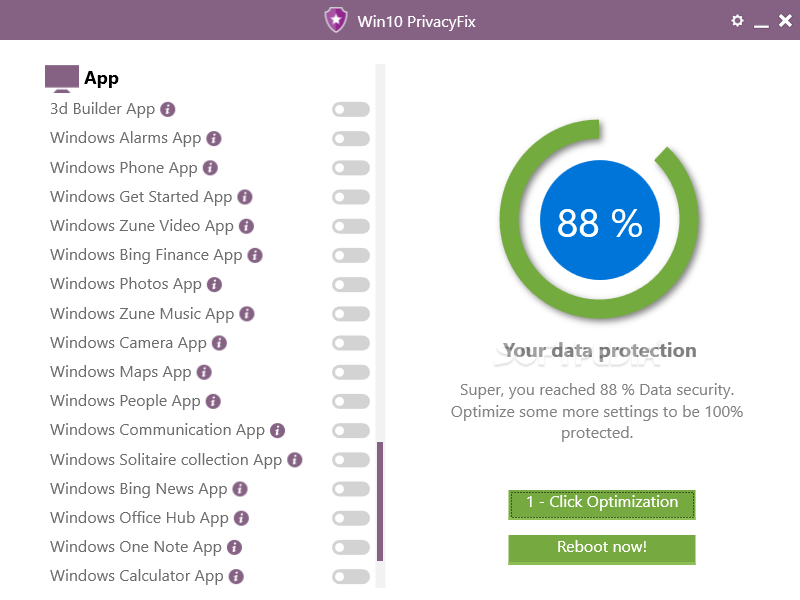Screen dimensions: 800x600
Task: View info for Windows Communication App
Action: [278, 430]
